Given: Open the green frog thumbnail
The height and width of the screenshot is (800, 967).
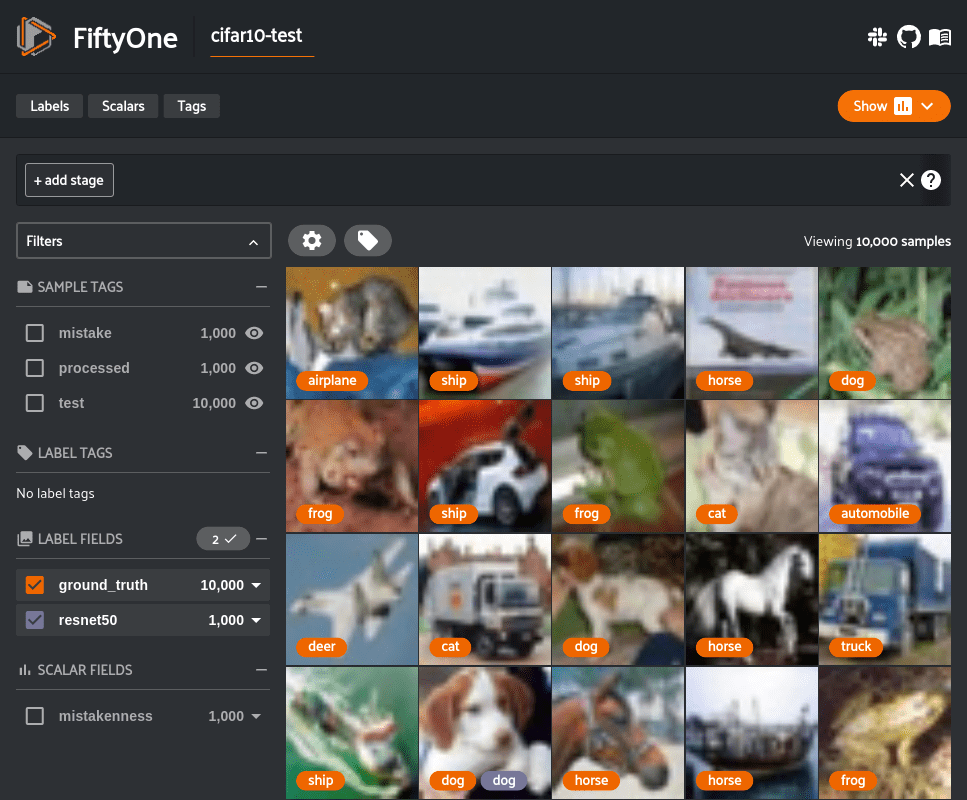Looking at the screenshot, I should 618,466.
